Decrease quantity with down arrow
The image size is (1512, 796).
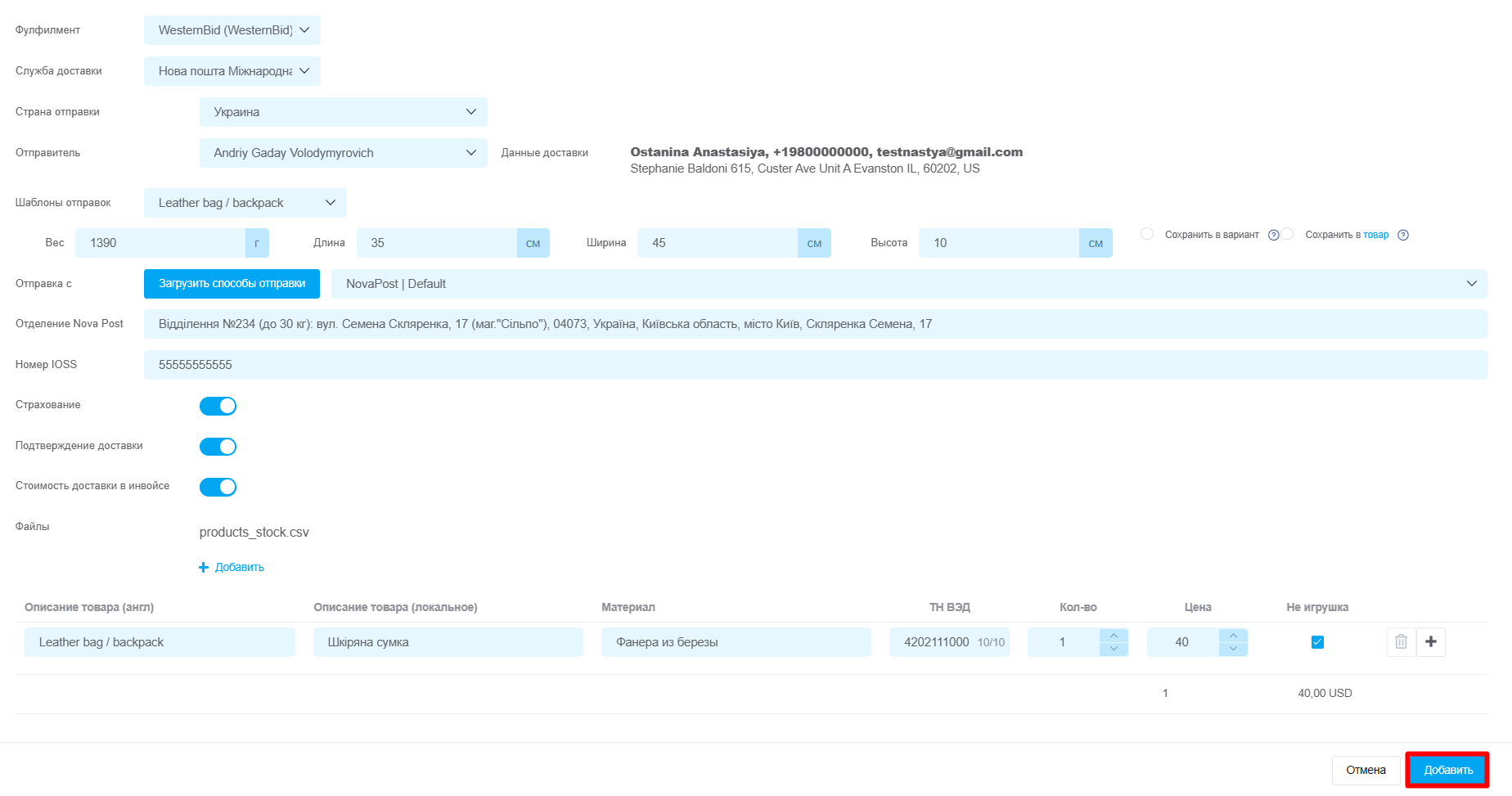tap(1114, 649)
